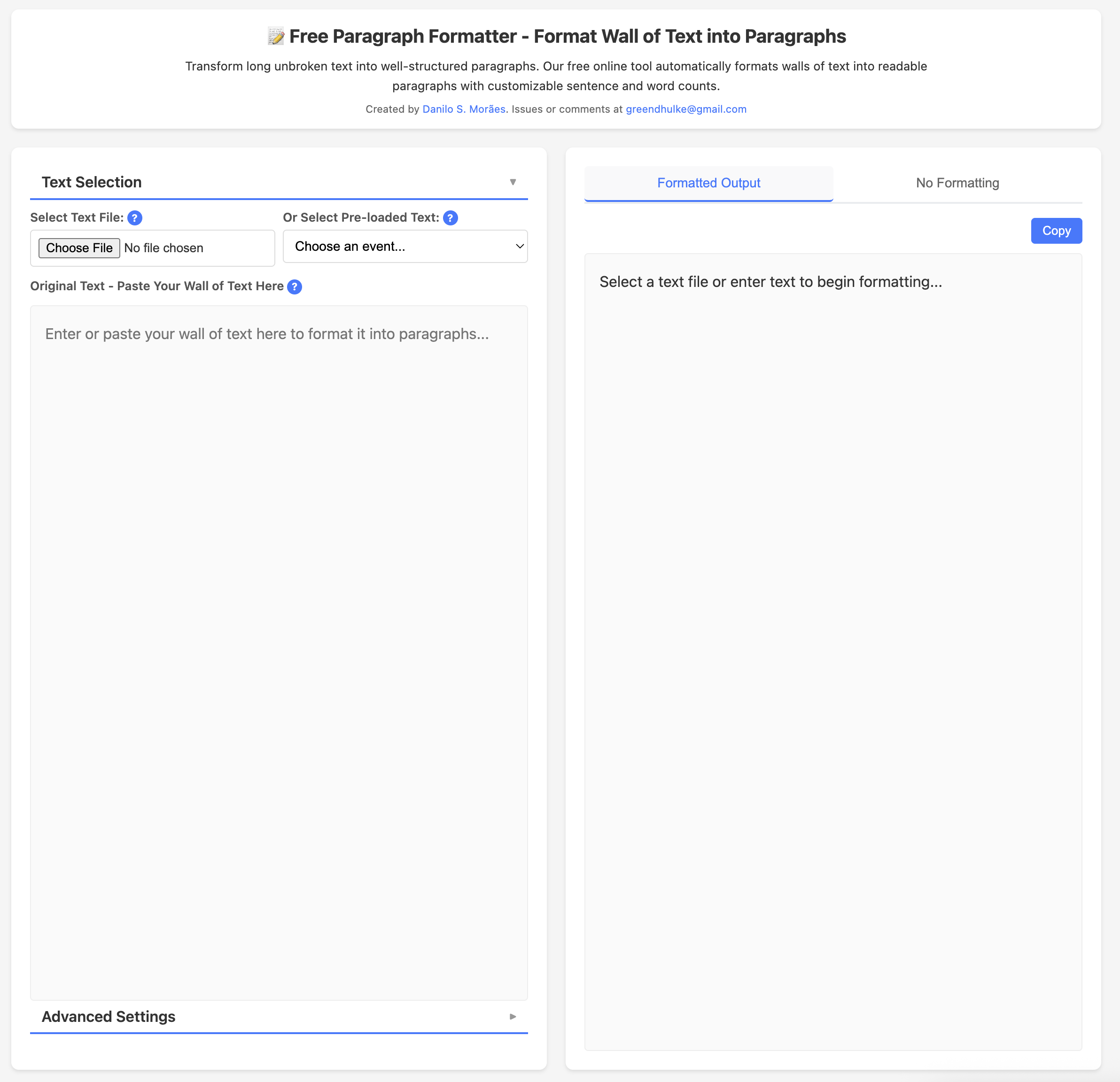Click the Advanced Settings disclosure arrow
The image size is (1120, 1082).
(513, 1017)
